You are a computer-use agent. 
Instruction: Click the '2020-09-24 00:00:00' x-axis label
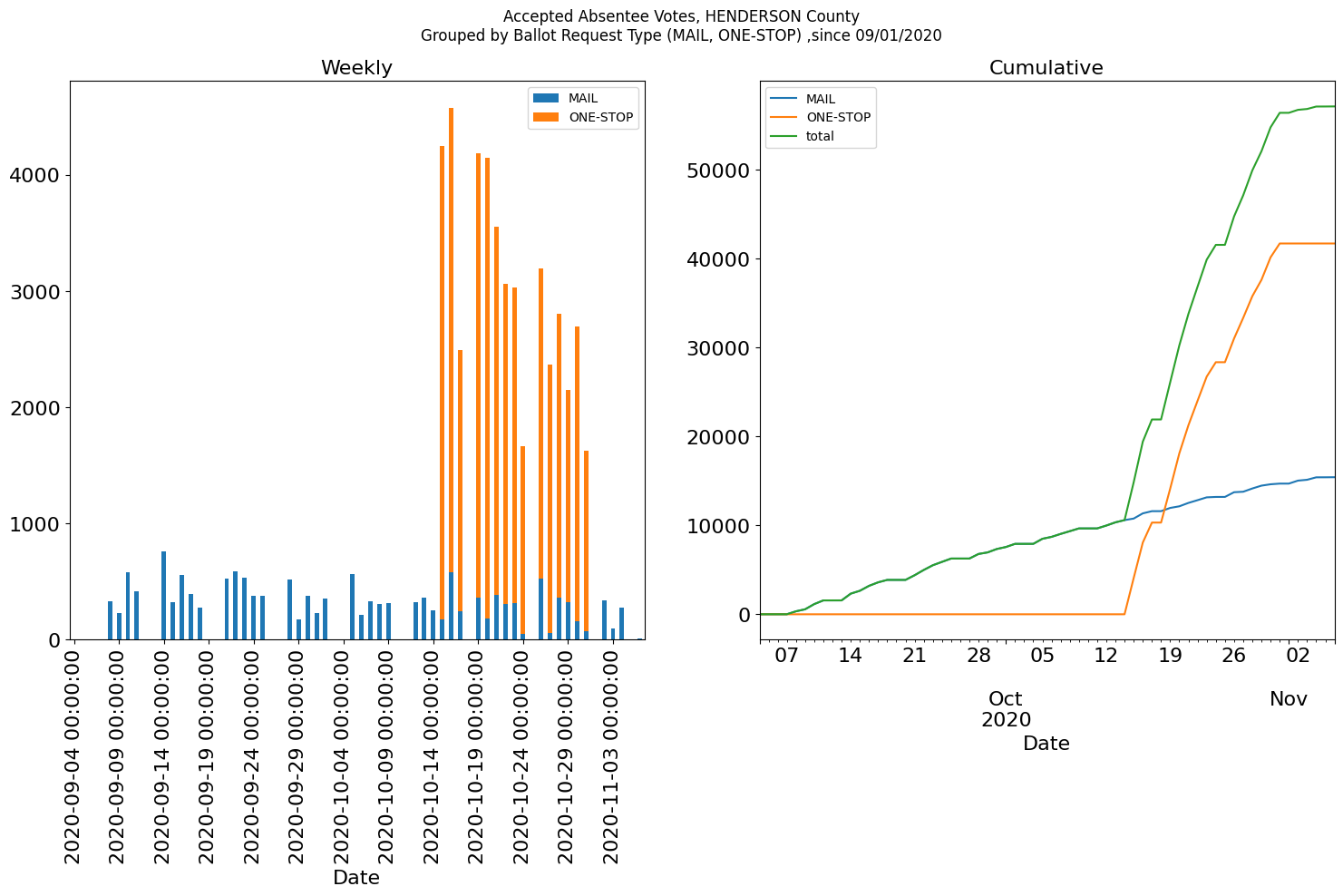tap(253, 755)
